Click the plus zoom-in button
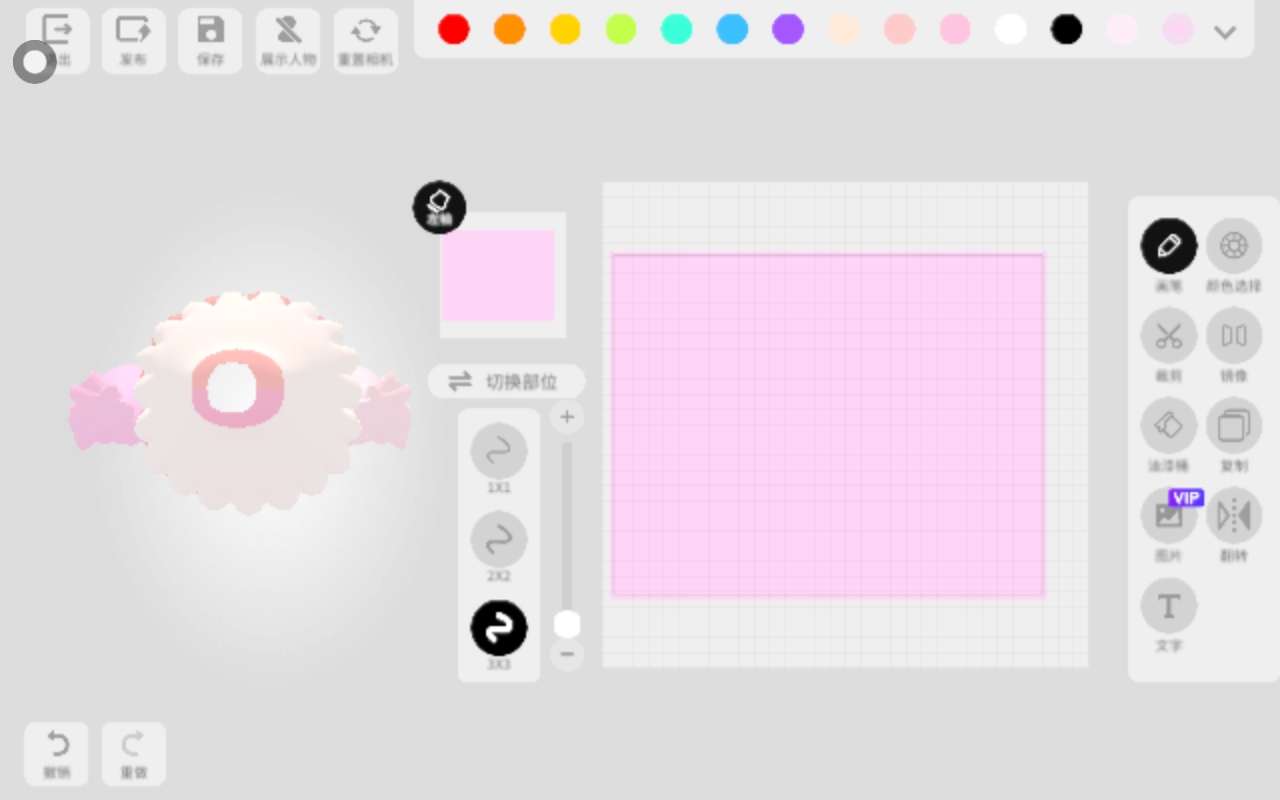Screen dimensions: 1280x800 pyautogui.click(x=567, y=417)
